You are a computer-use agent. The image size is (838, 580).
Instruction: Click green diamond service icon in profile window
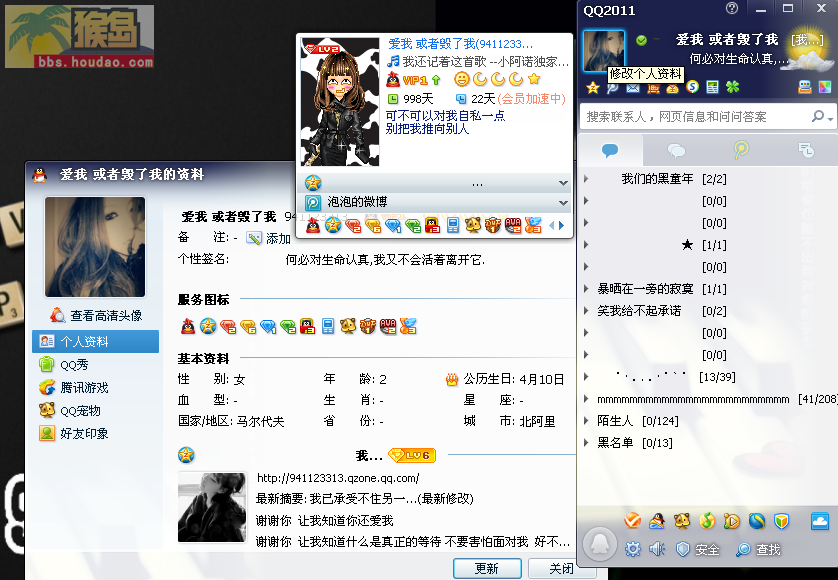coord(288,326)
